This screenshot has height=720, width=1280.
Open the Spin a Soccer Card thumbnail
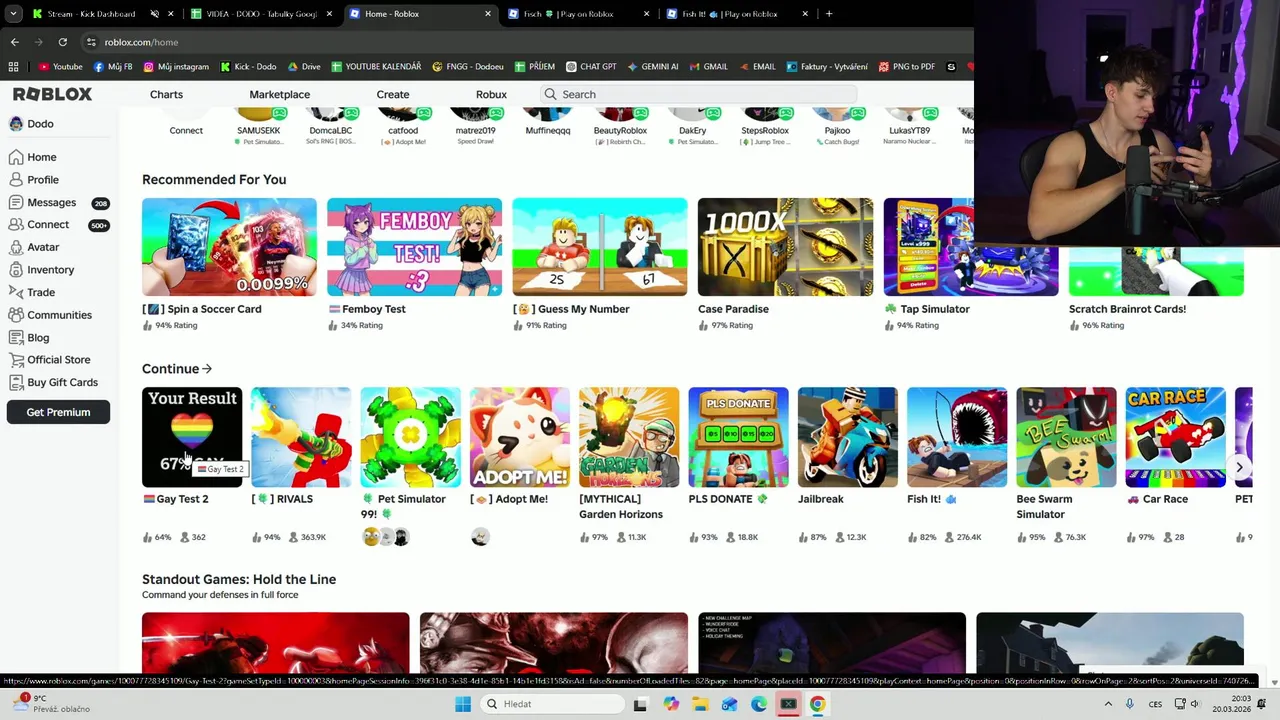[x=229, y=247]
